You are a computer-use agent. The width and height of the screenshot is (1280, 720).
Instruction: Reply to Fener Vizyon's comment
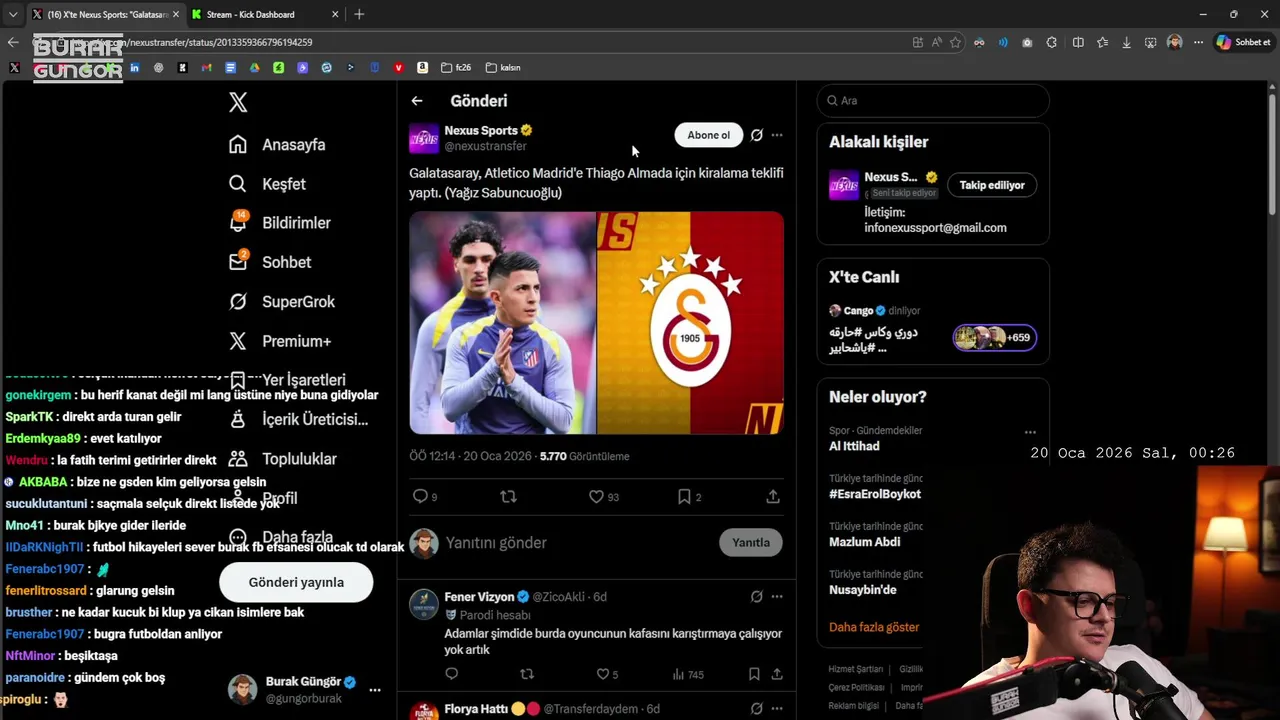452,674
